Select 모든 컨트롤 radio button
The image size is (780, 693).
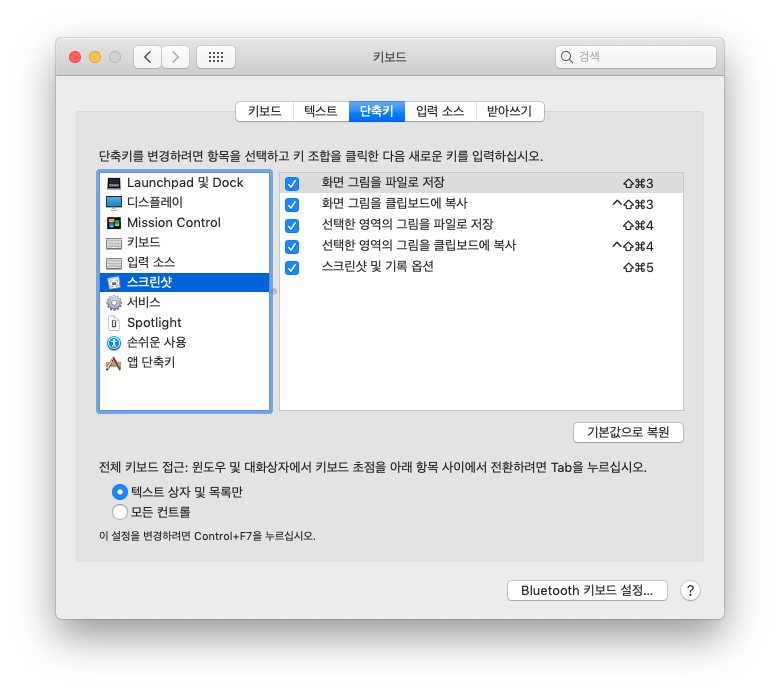120,512
